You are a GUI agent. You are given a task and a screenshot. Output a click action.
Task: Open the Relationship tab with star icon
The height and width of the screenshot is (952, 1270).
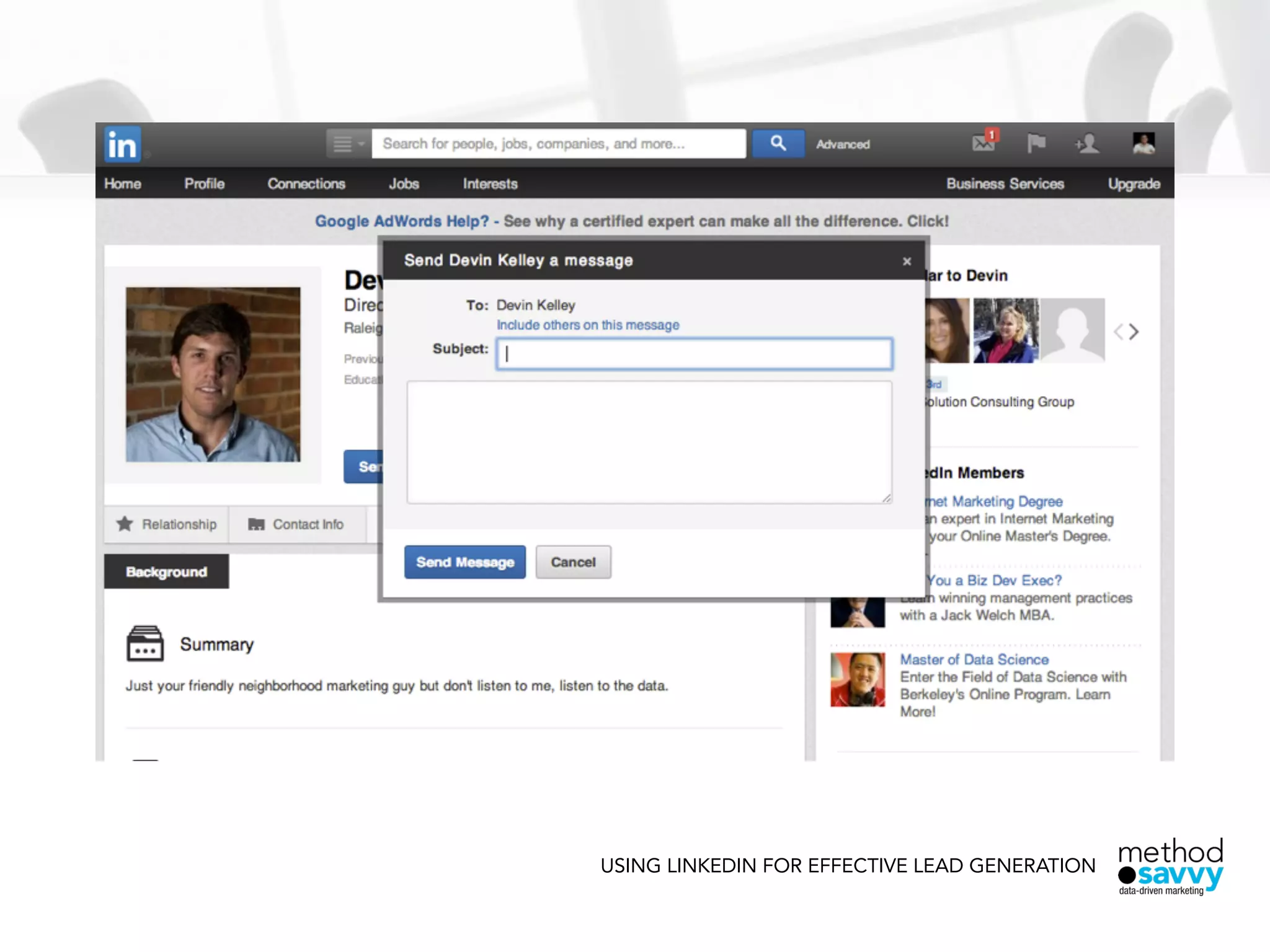point(166,524)
